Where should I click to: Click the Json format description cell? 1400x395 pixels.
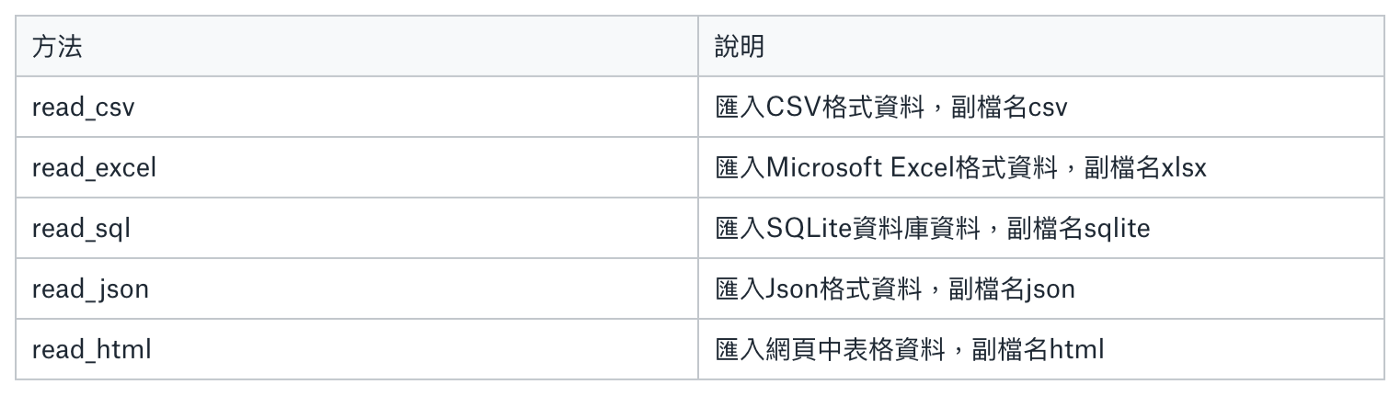point(1041,289)
